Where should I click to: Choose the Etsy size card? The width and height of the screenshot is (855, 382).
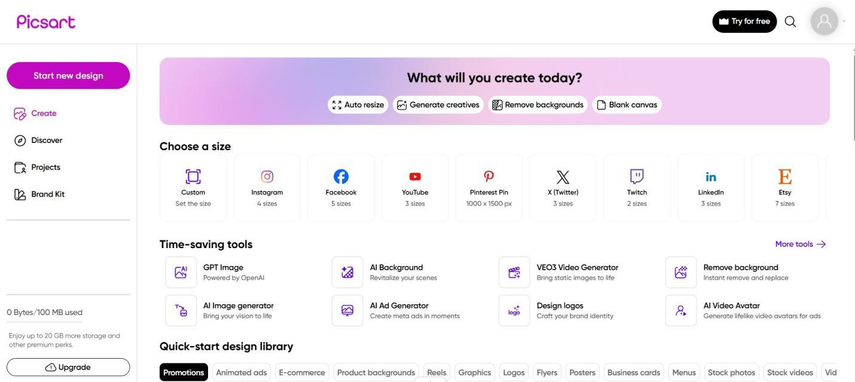click(x=785, y=188)
